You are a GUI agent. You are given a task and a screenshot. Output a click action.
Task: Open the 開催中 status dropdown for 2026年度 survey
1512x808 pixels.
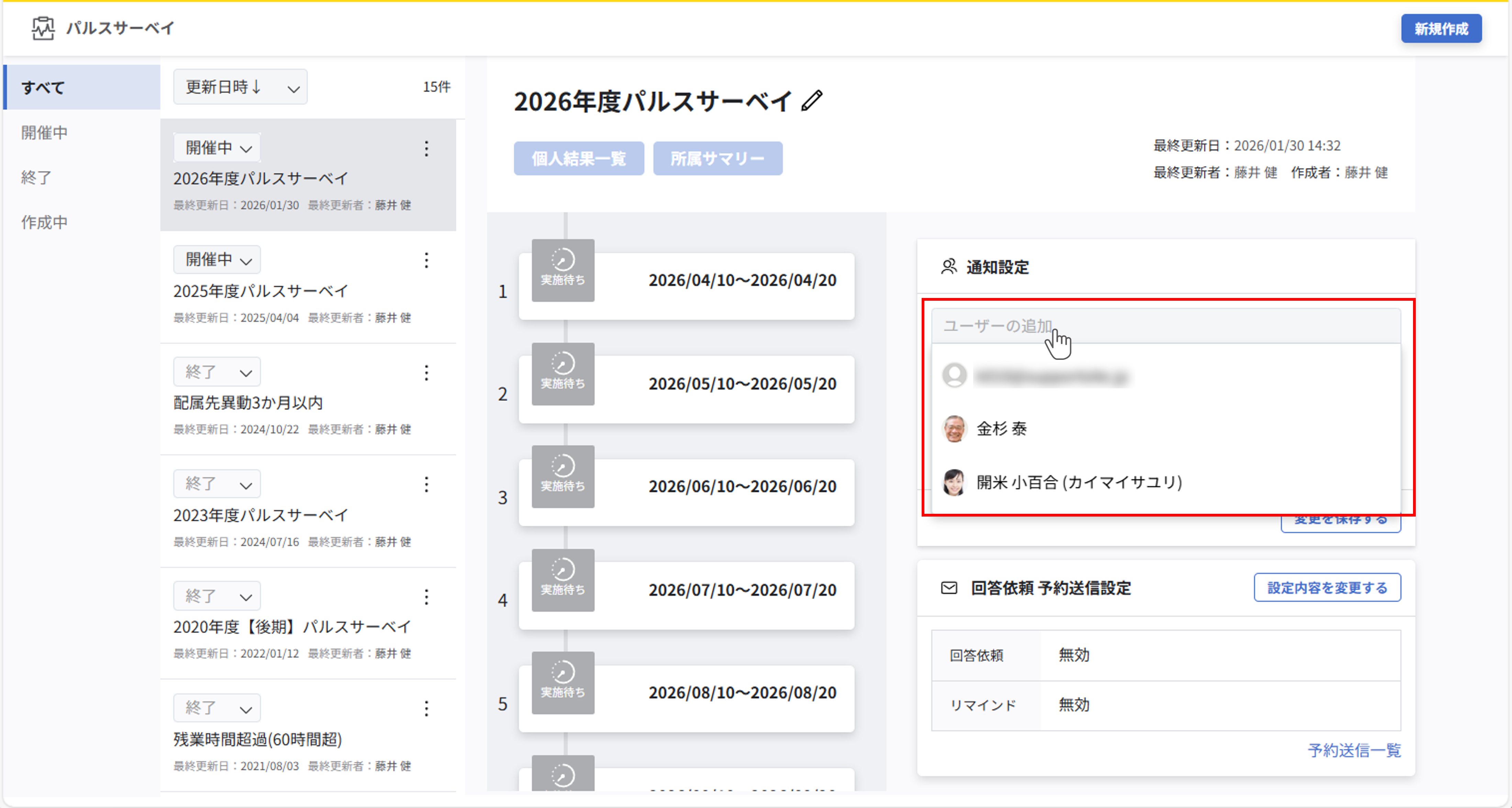coord(217,147)
